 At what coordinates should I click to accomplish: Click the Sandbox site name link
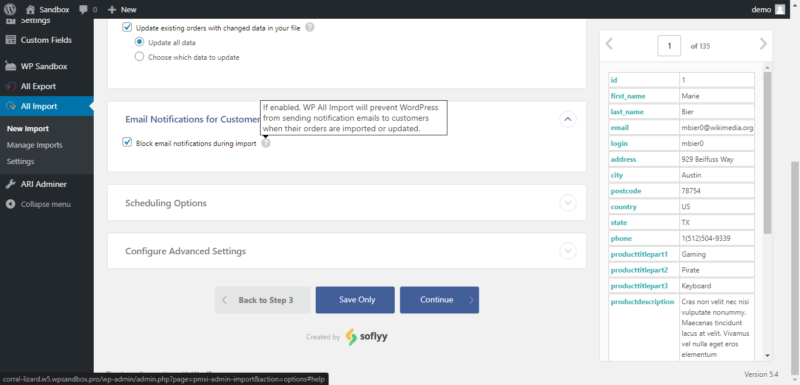(54, 9)
